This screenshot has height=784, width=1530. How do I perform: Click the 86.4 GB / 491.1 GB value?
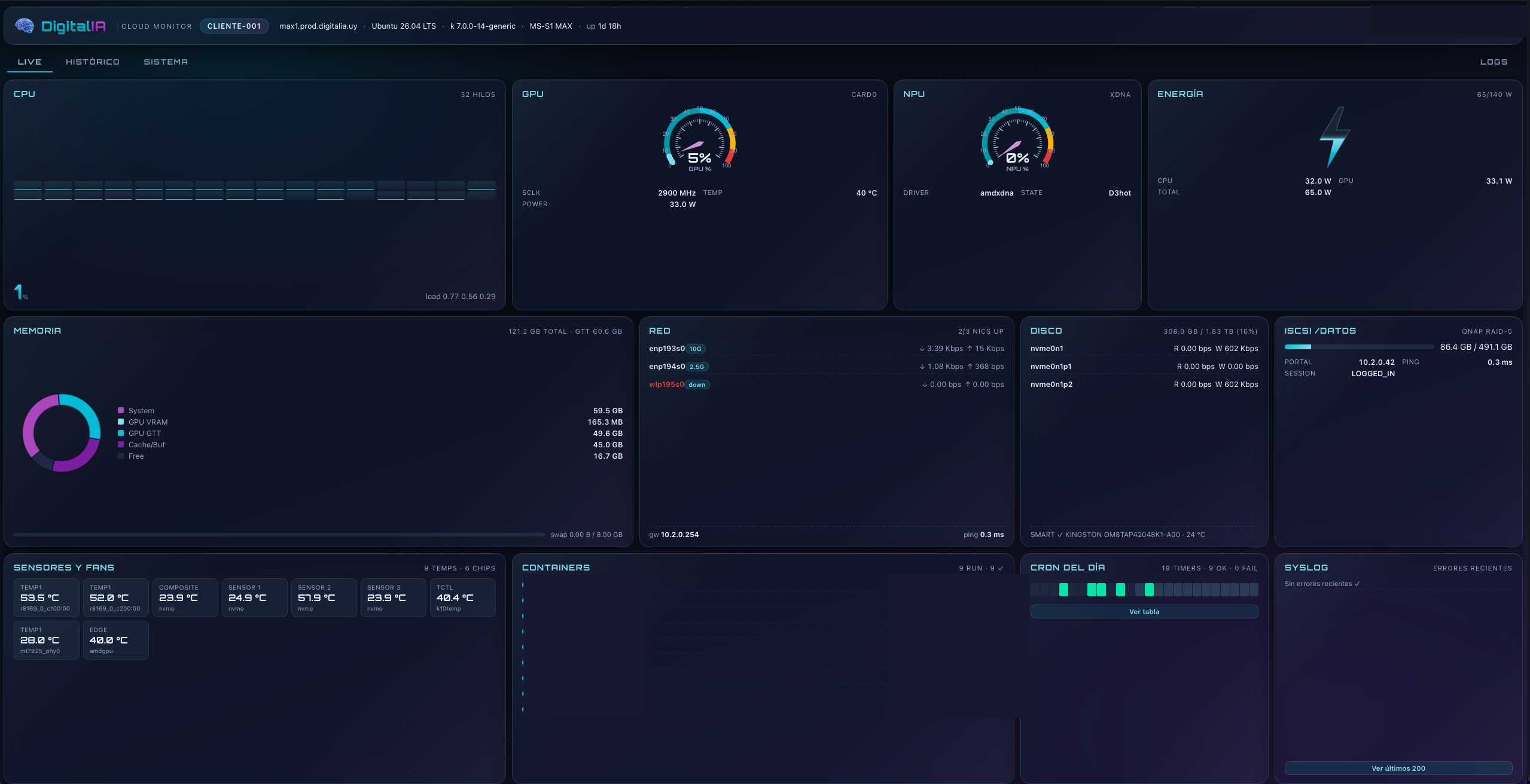(x=1476, y=347)
